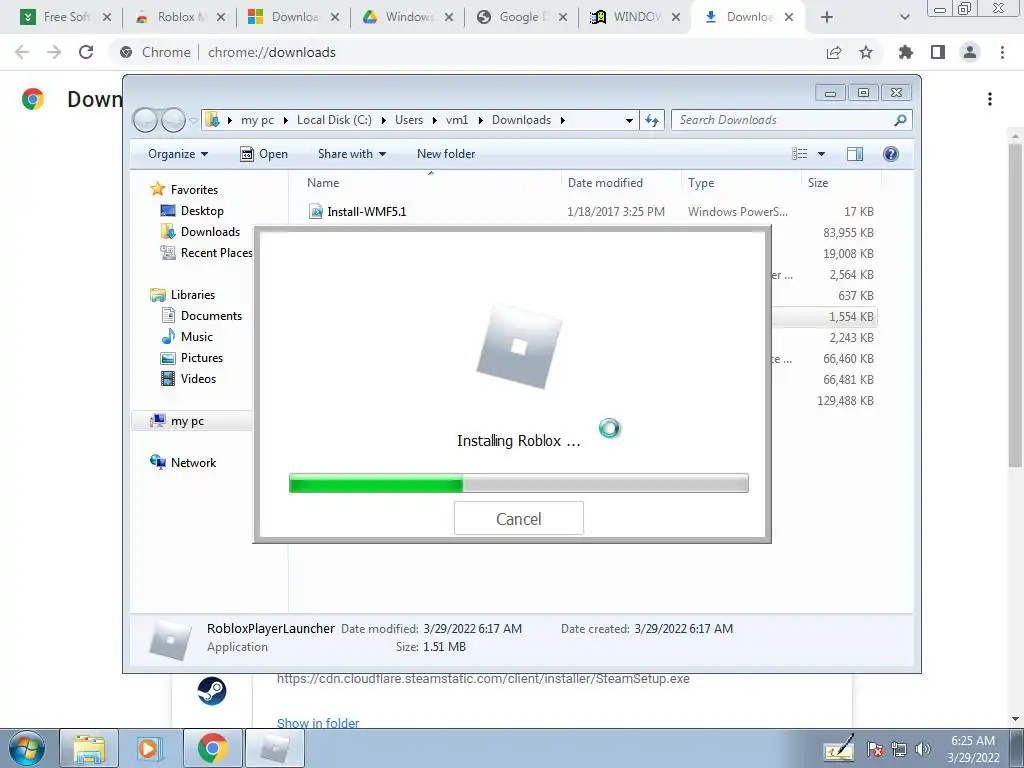
Task: Open Chrome extensions puzzle icon
Action: [906, 52]
